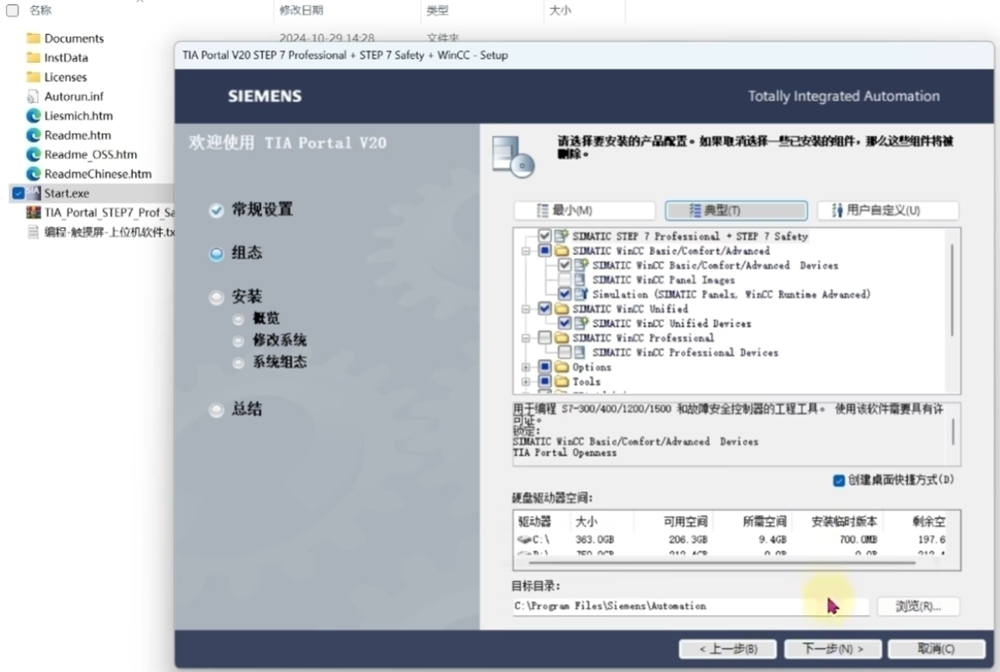
Task: Uncheck the SIMATIC WinCC Unified Devices checkbox
Action: pos(564,323)
